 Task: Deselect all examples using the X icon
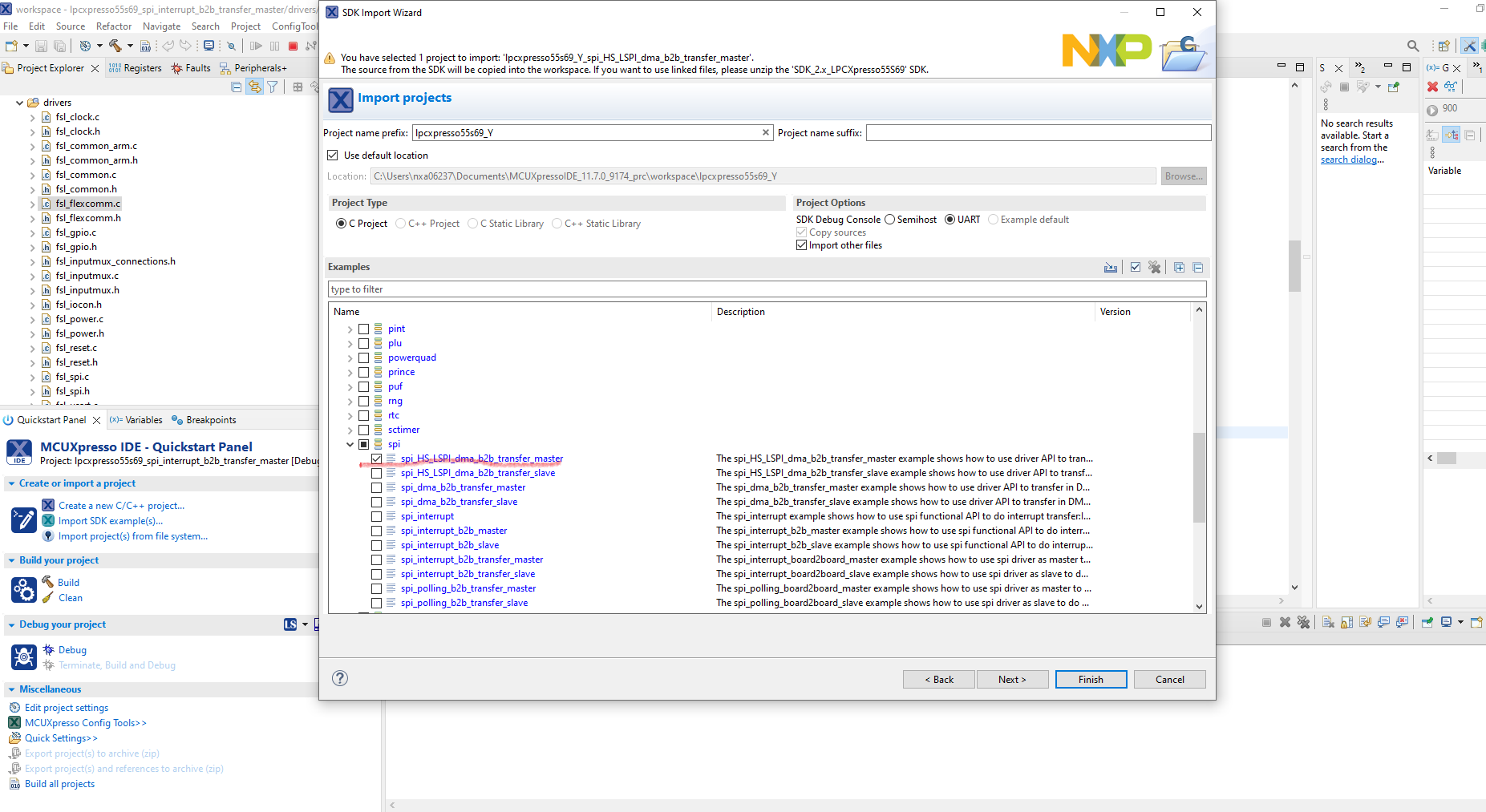coord(1155,267)
